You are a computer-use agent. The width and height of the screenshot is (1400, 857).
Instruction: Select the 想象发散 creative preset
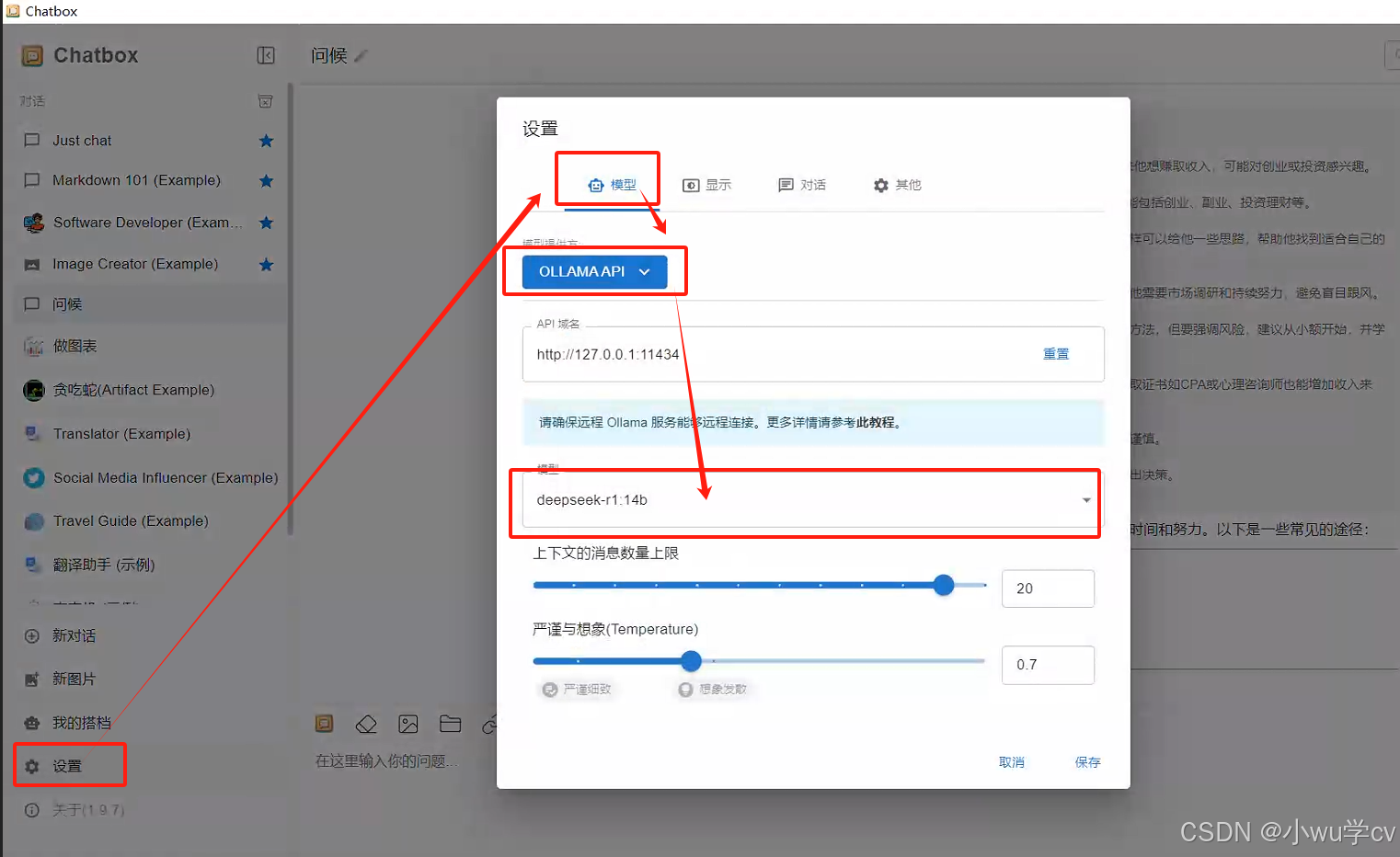713,690
